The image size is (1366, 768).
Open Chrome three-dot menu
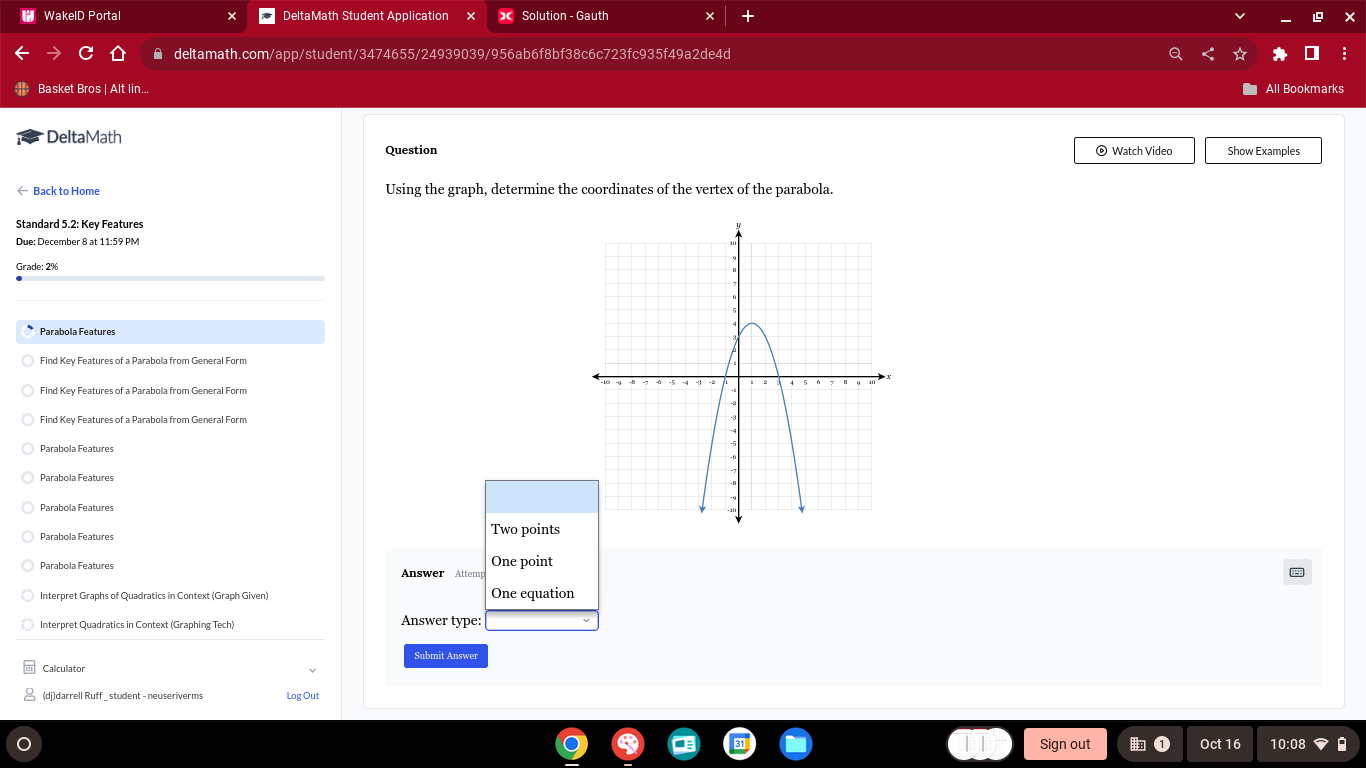[x=1345, y=54]
